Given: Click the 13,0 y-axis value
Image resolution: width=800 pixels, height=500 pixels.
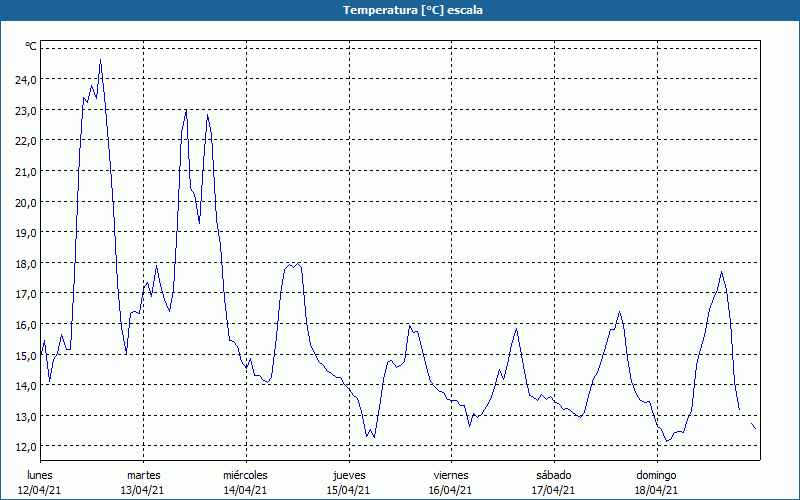Looking at the screenshot, I should pos(27,416).
